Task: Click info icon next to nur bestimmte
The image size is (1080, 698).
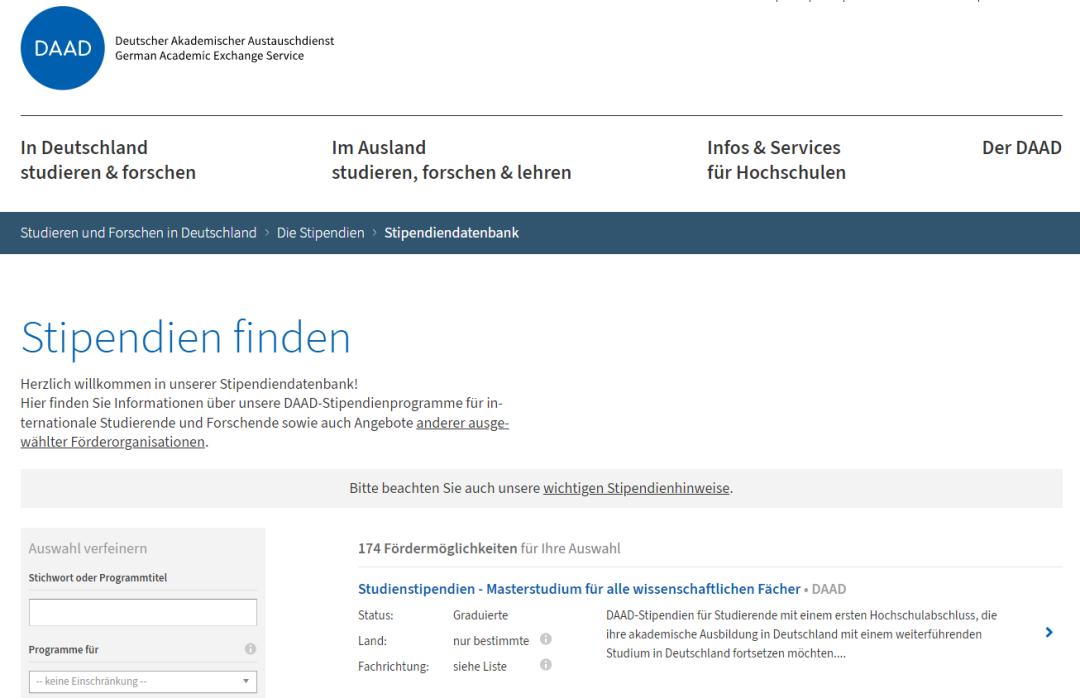Action: point(546,640)
